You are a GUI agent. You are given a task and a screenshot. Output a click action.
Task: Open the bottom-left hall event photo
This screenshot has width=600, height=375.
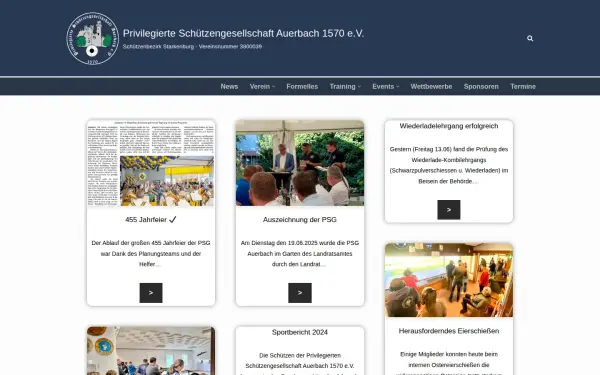[151, 351]
